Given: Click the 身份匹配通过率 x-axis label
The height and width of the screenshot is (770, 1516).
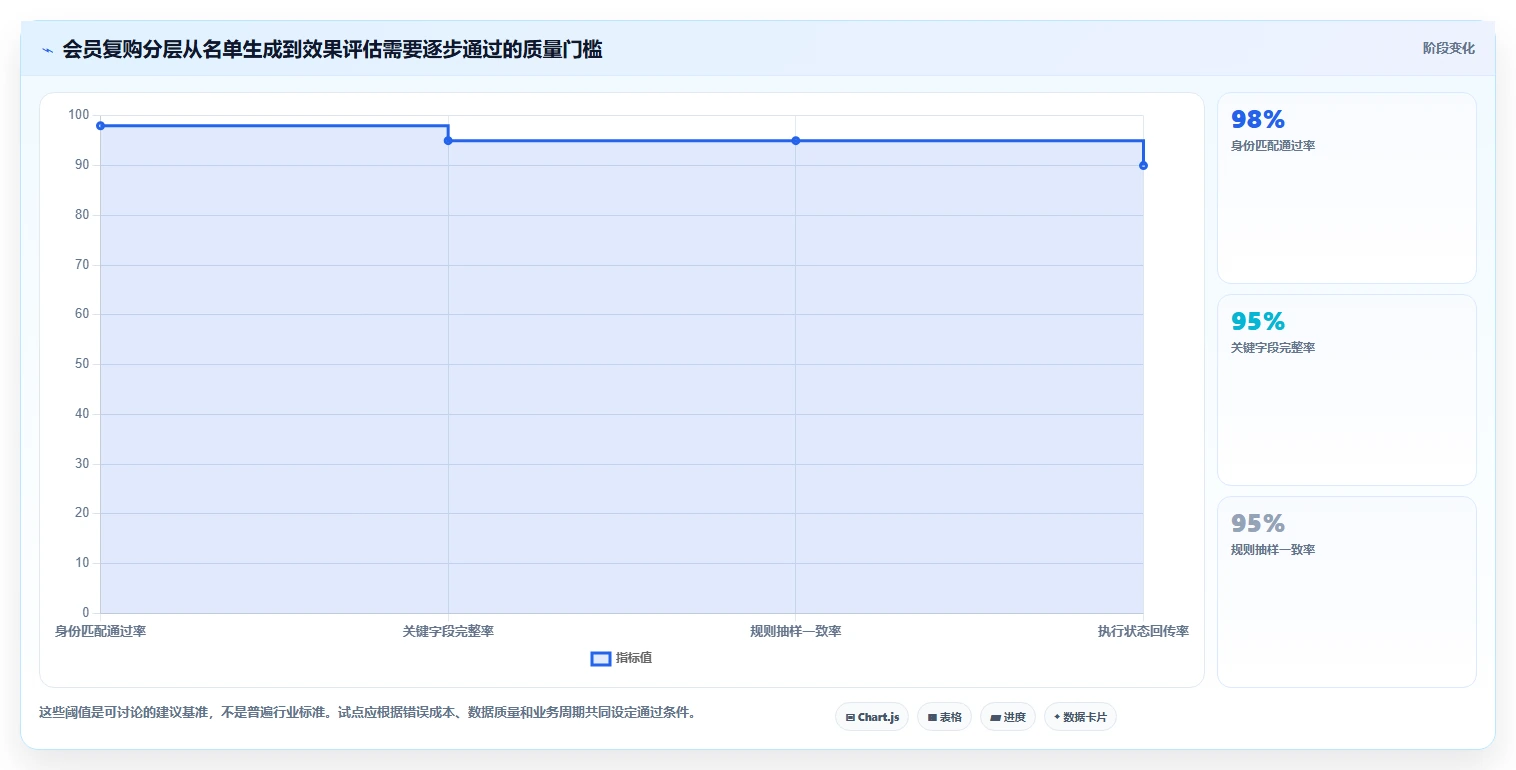Looking at the screenshot, I should tap(100, 632).
